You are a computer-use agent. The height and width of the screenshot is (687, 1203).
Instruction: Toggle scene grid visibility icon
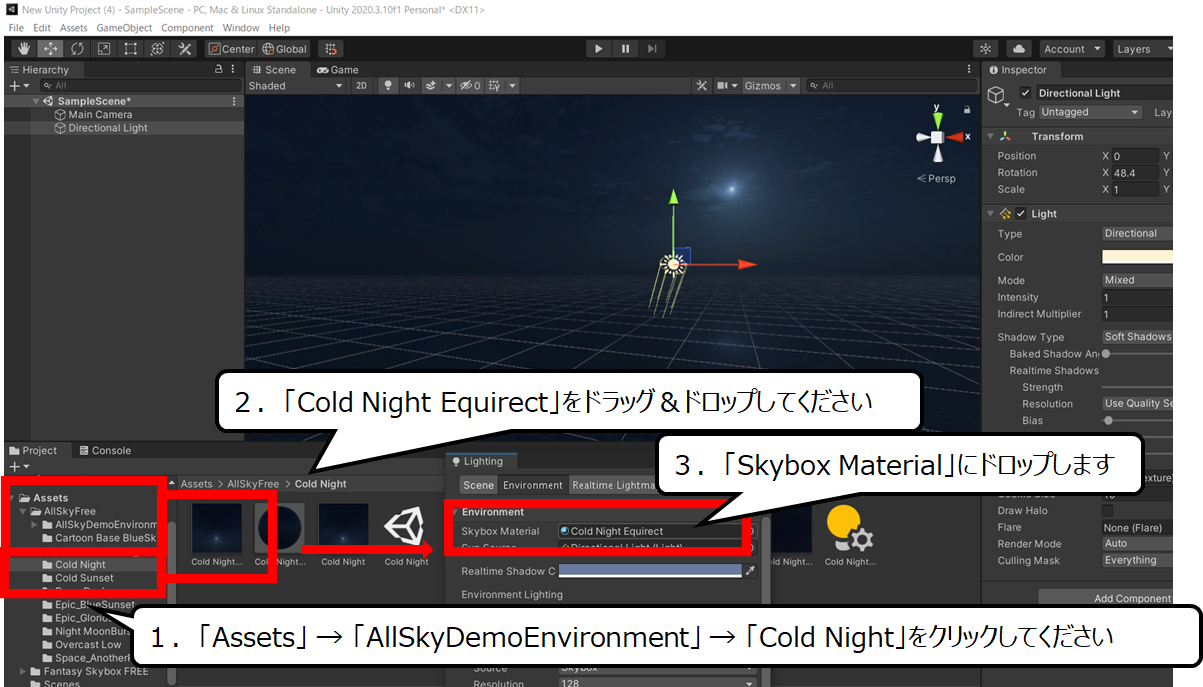tap(493, 86)
